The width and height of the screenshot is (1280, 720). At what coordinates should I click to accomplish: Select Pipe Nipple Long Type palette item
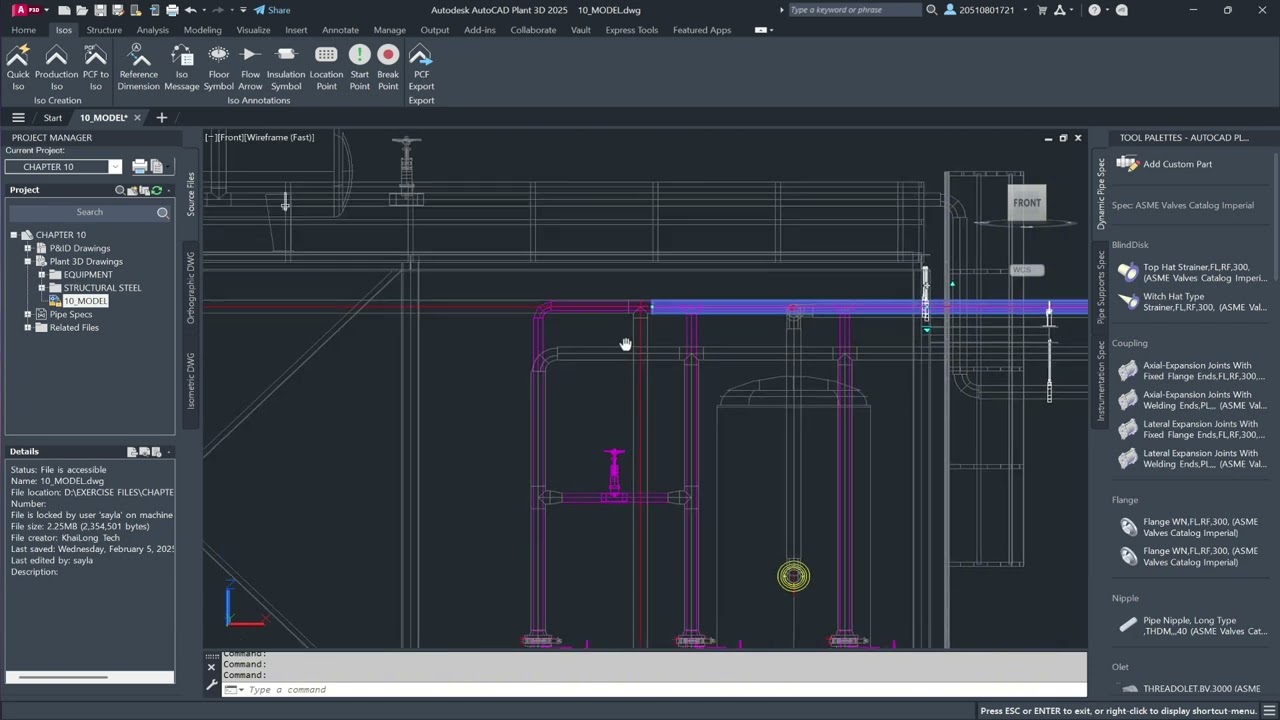pos(1192,626)
